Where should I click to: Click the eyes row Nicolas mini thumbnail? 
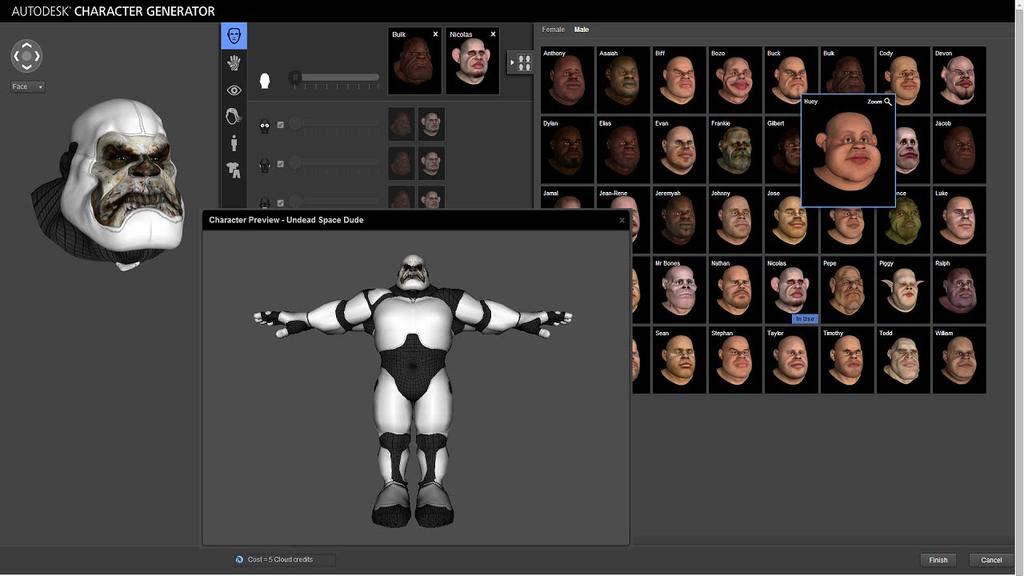pyautogui.click(x=431, y=124)
